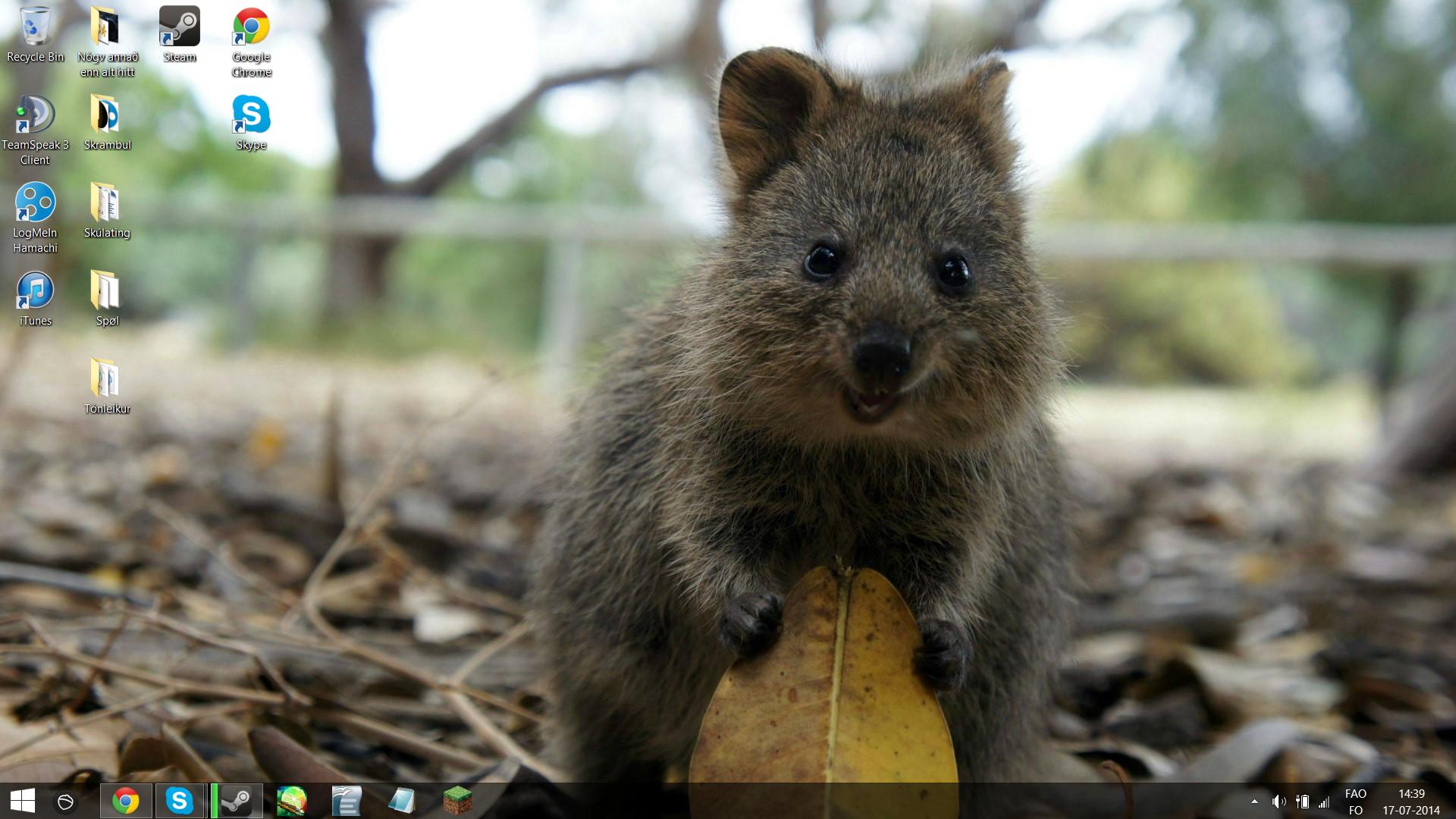The width and height of the screenshot is (1456, 819).
Task: Select the Skúlating folder icon
Action: tap(108, 211)
